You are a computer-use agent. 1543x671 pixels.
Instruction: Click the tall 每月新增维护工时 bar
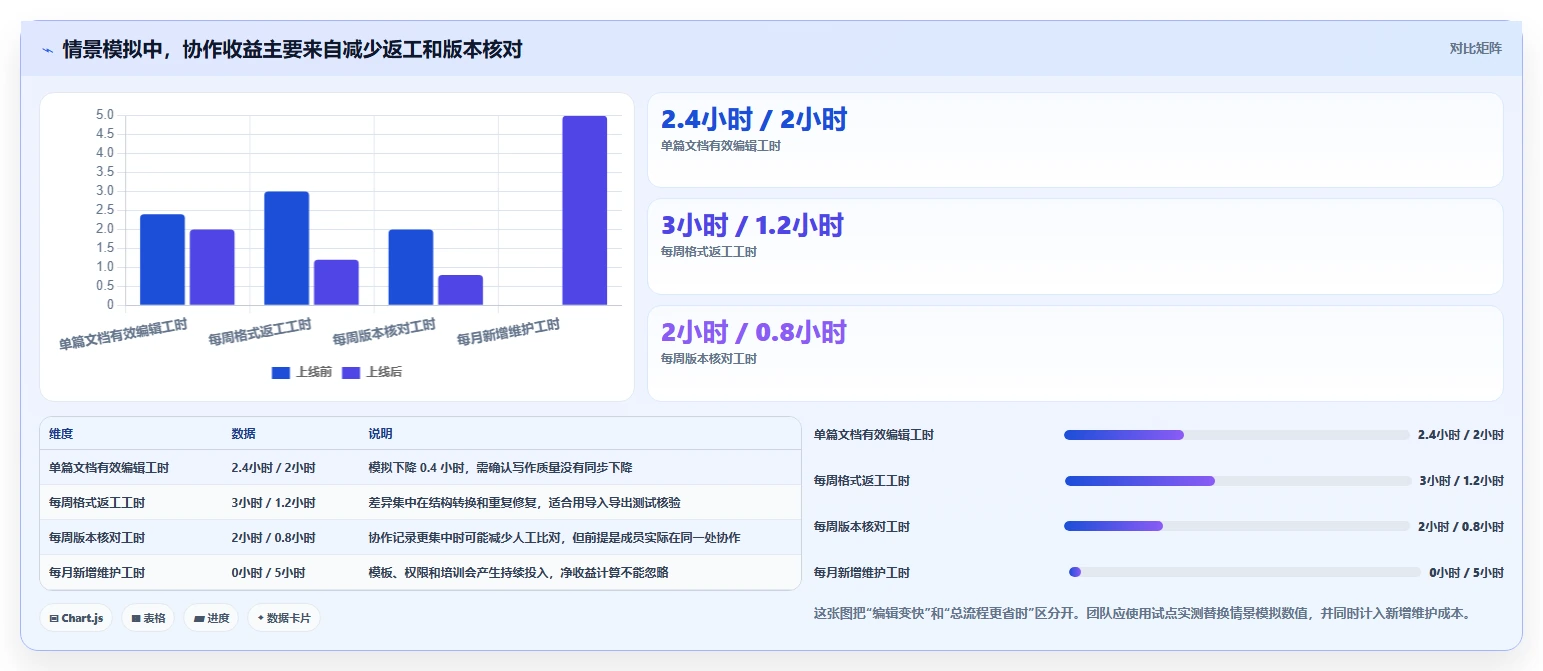pyautogui.click(x=585, y=210)
